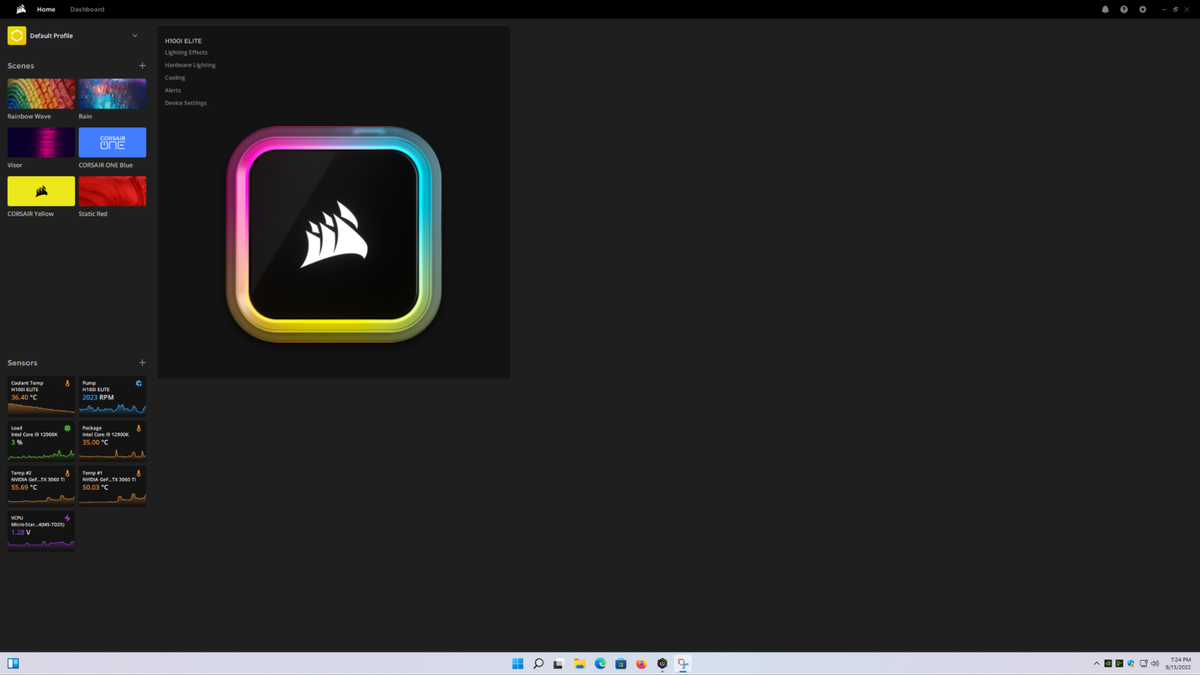Viewport: 1200px width, 675px height.
Task: Open the Home tab
Action: tap(46, 9)
